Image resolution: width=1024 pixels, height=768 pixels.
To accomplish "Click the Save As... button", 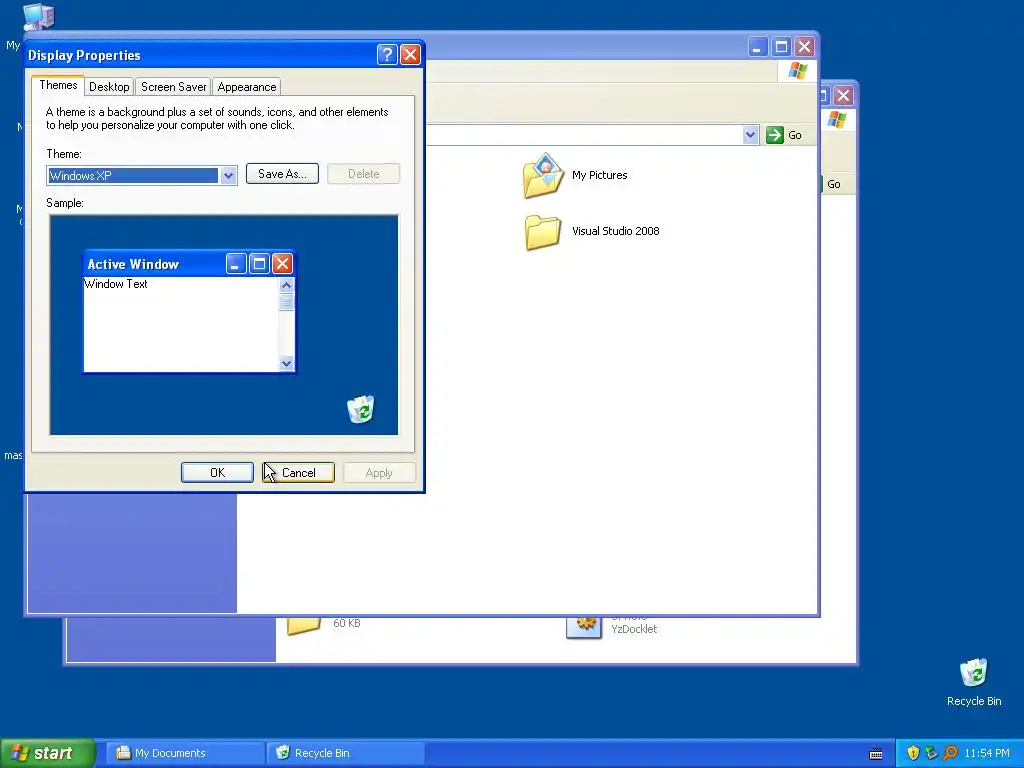I will coord(282,174).
